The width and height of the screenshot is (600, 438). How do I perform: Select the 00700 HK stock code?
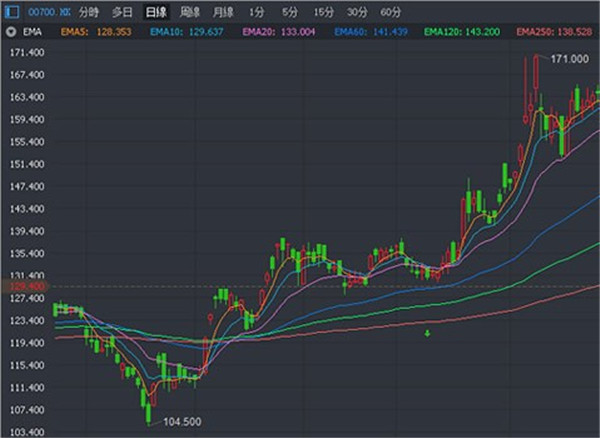(x=49, y=12)
